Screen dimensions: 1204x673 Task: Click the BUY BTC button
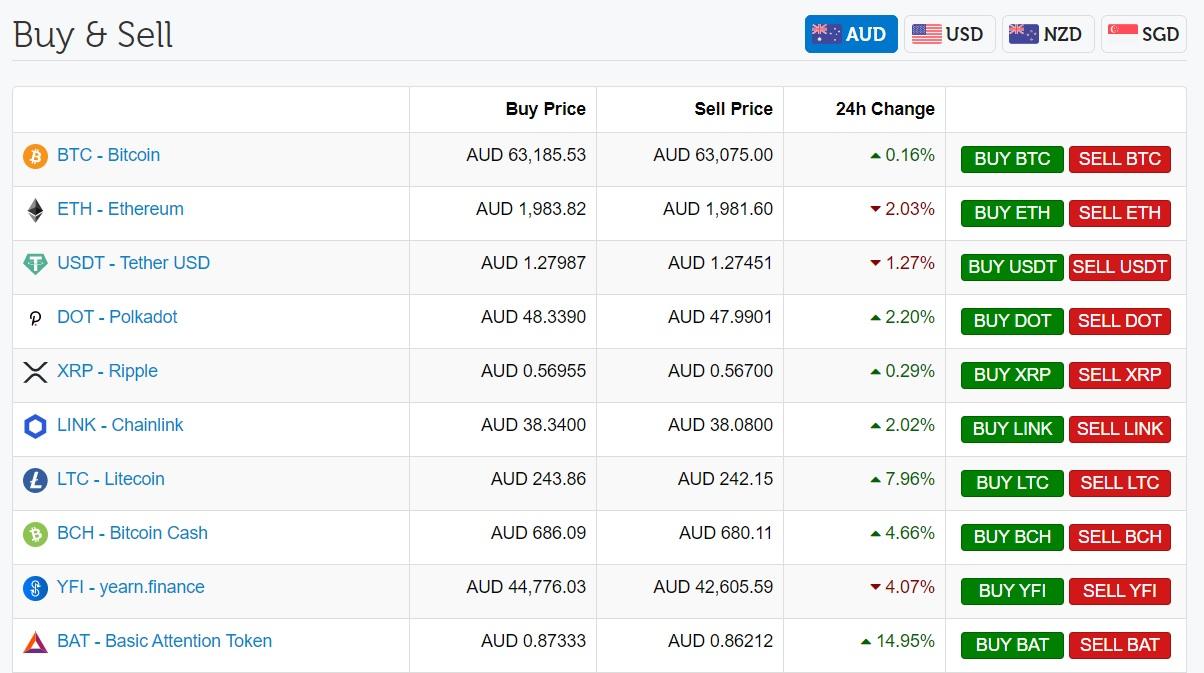pyautogui.click(x=1012, y=159)
